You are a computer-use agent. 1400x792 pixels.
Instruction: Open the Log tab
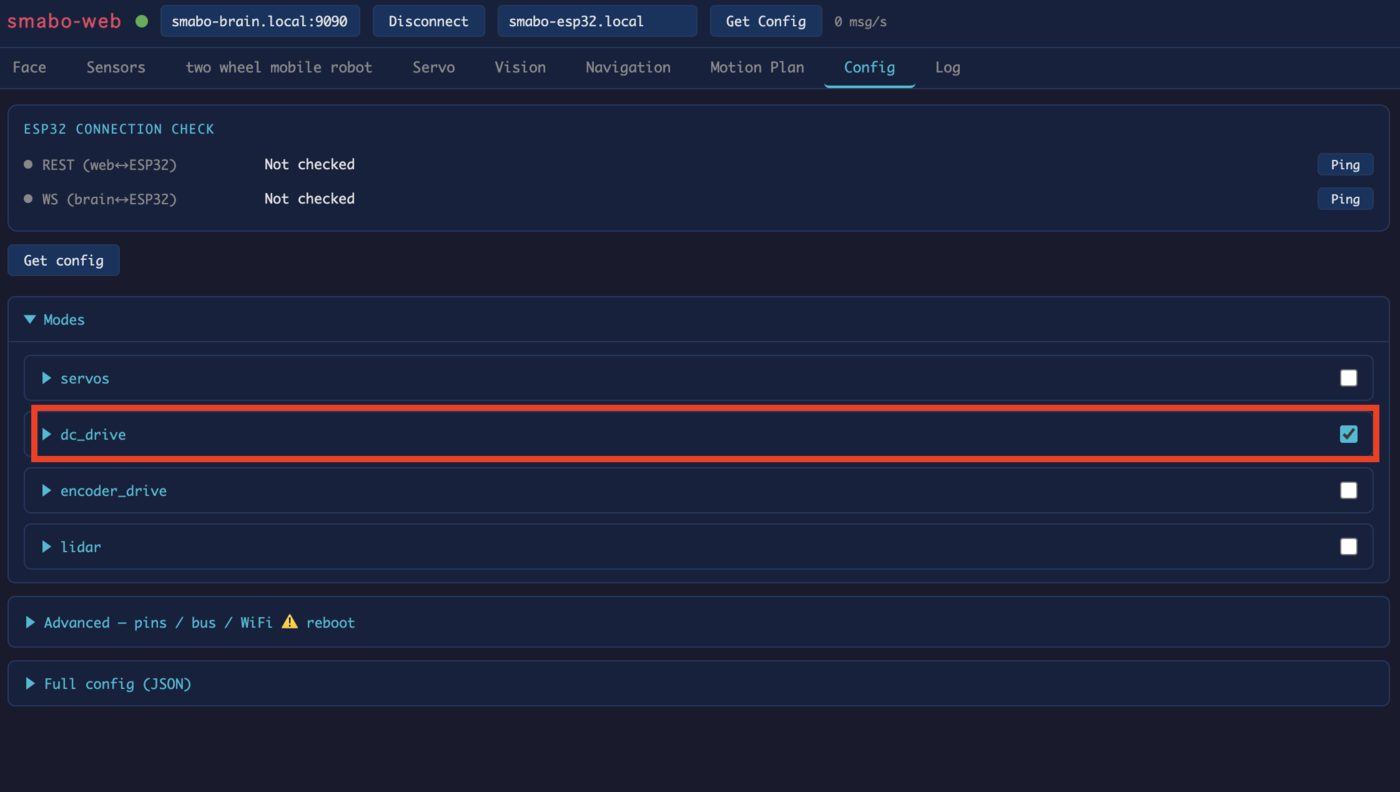[x=948, y=67]
